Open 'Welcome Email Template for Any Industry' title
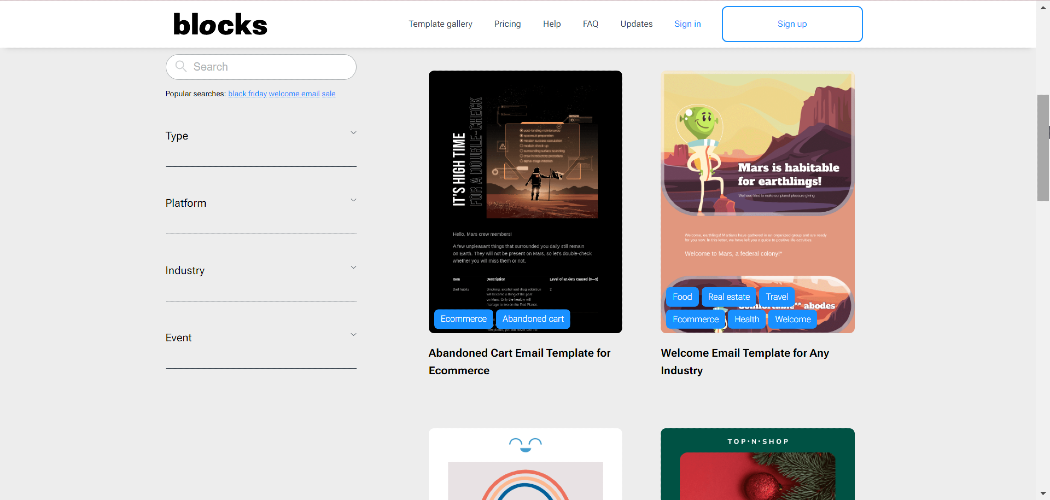Viewport: 1050px width, 500px height. (745, 361)
